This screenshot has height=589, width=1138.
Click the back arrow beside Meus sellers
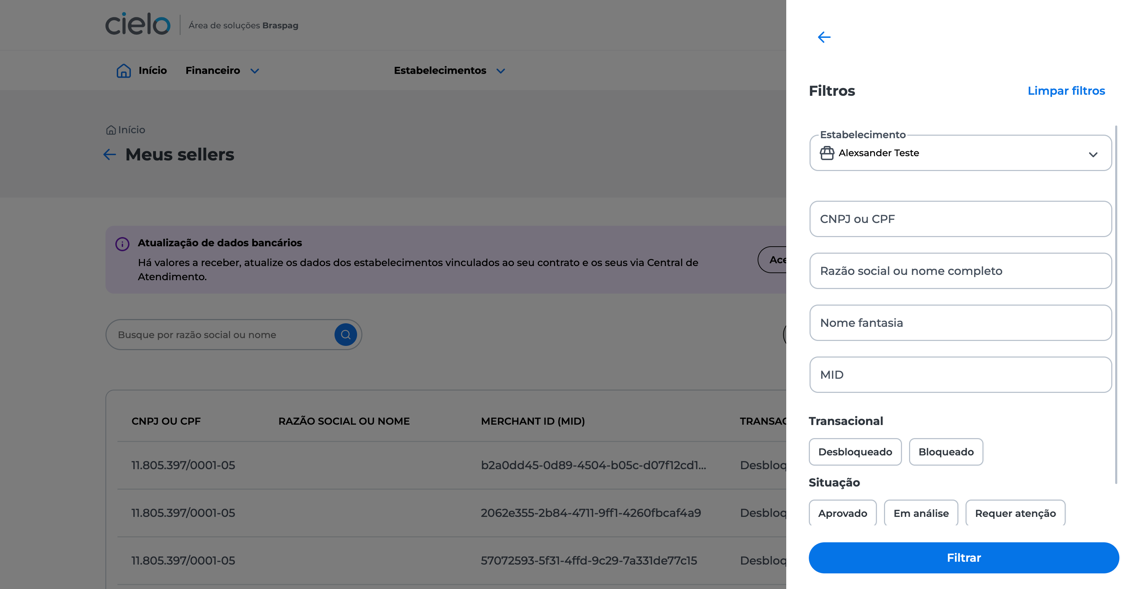click(110, 155)
